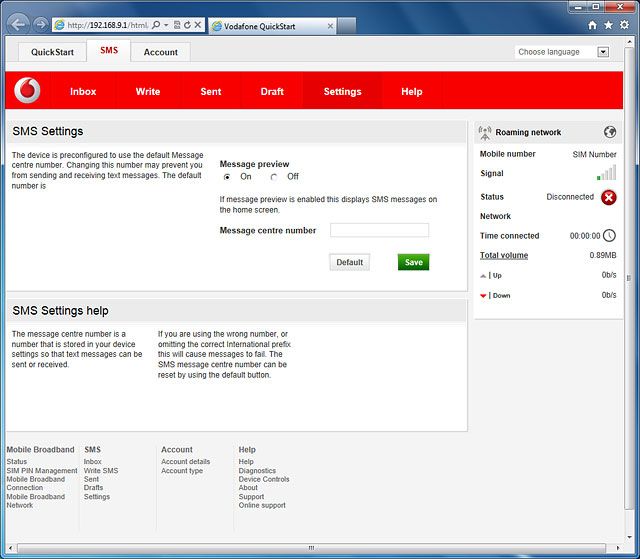Image resolution: width=640 pixels, height=559 pixels.
Task: Click the clock icon next to Time connected
Action: click(609, 235)
